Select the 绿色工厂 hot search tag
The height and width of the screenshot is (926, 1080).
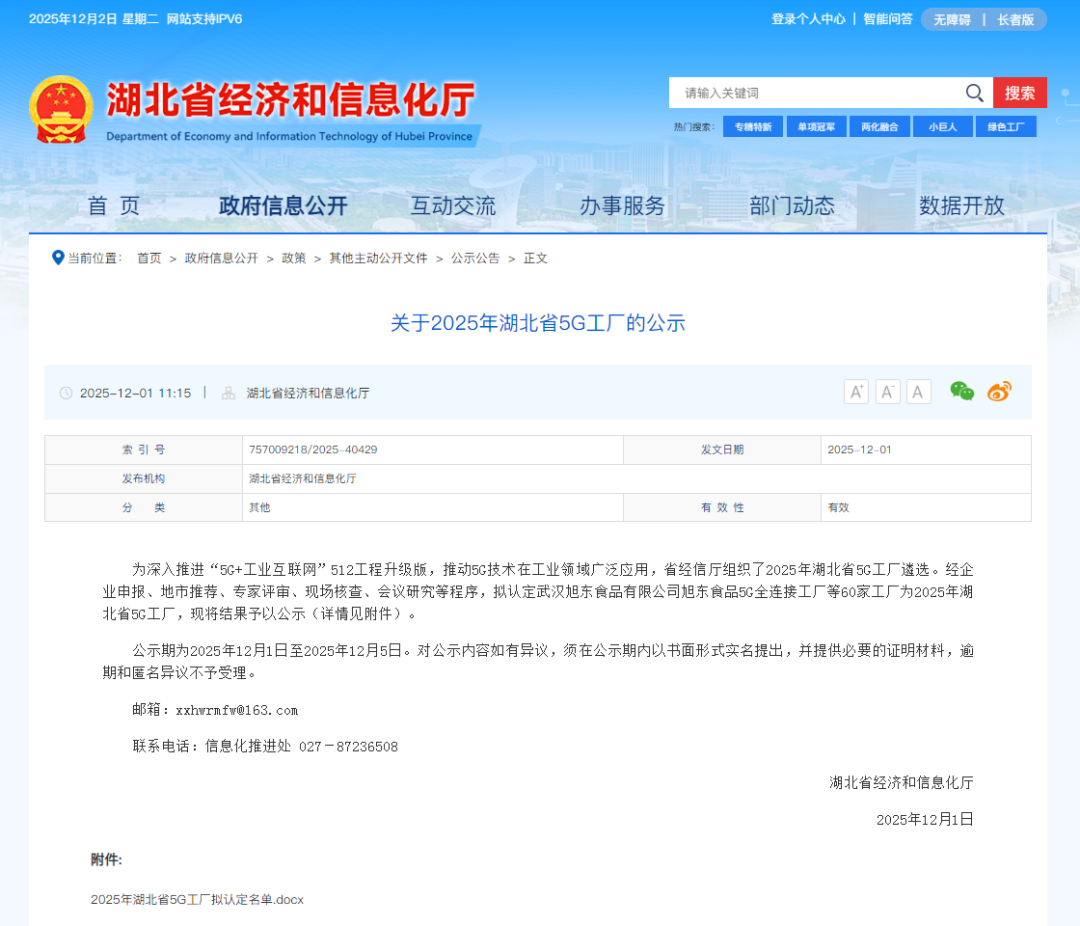pyautogui.click(x=1006, y=127)
